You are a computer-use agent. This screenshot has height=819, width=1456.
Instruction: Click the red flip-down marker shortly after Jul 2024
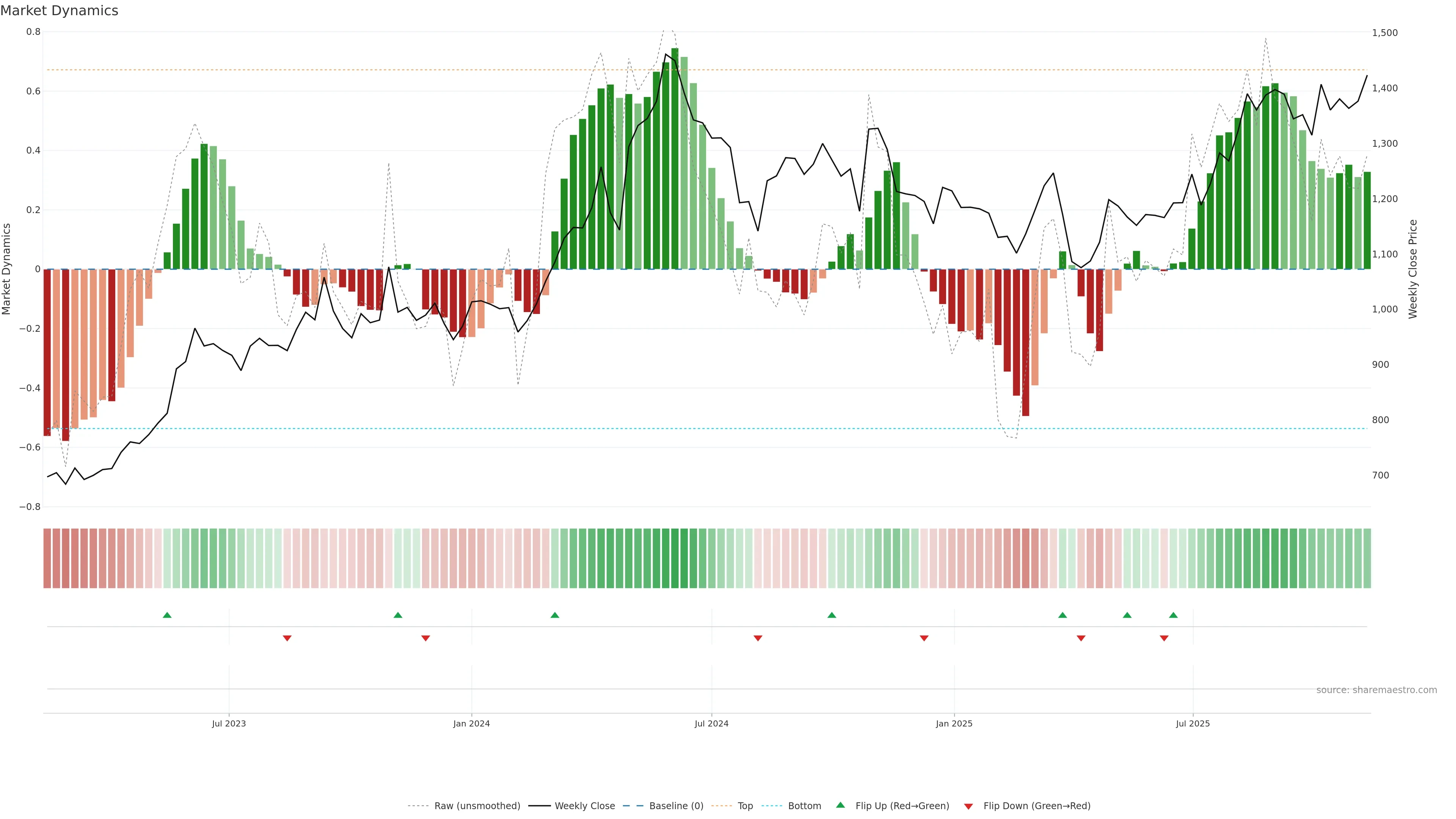point(758,638)
